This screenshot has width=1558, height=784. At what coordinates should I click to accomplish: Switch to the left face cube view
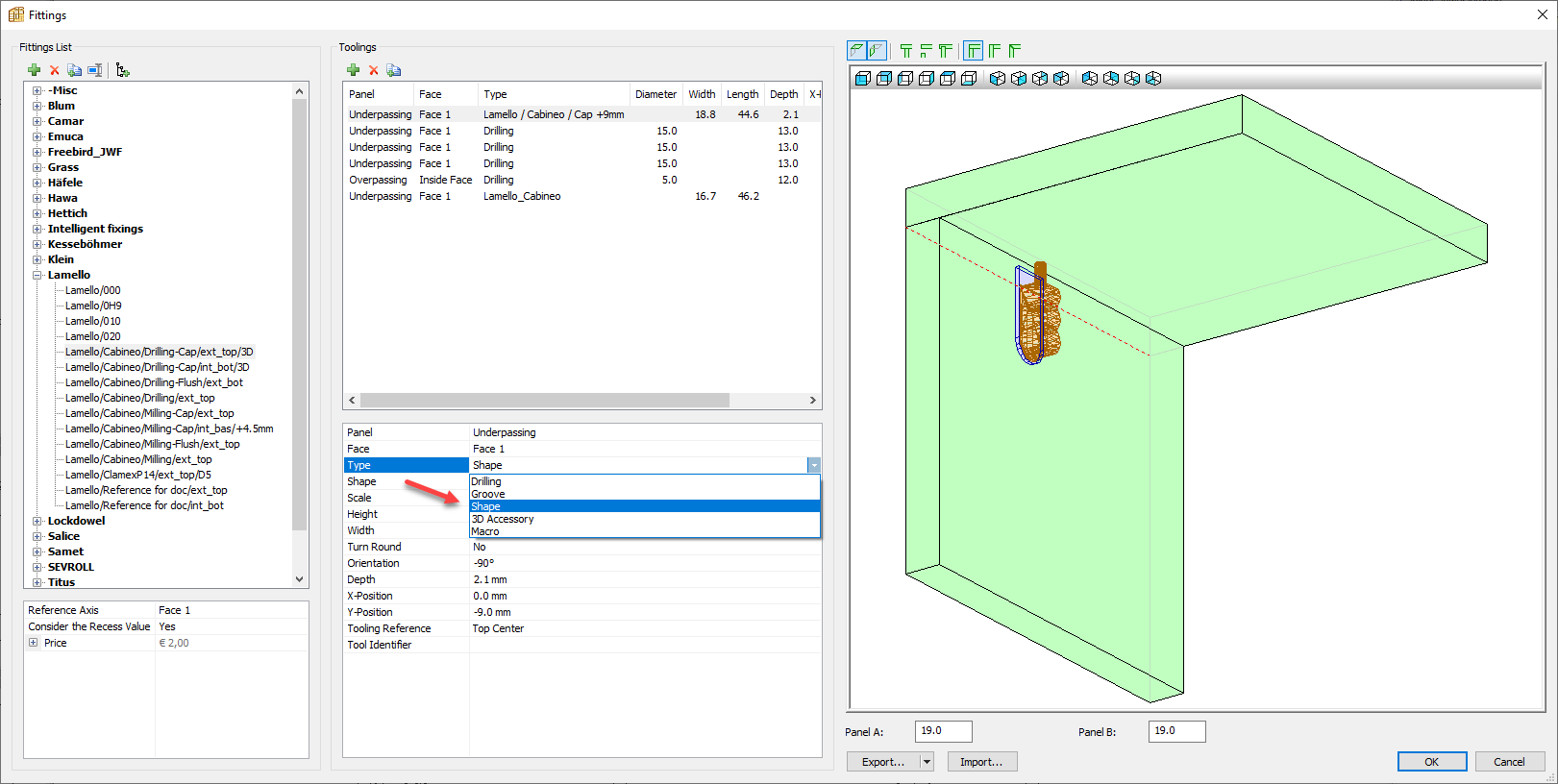905,78
